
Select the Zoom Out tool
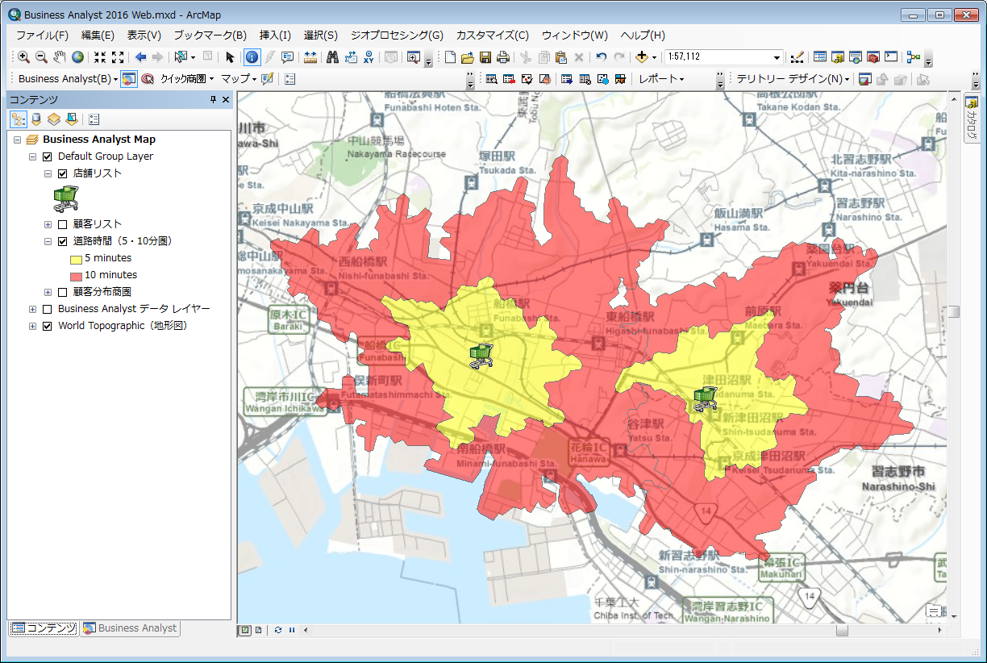click(x=41, y=57)
